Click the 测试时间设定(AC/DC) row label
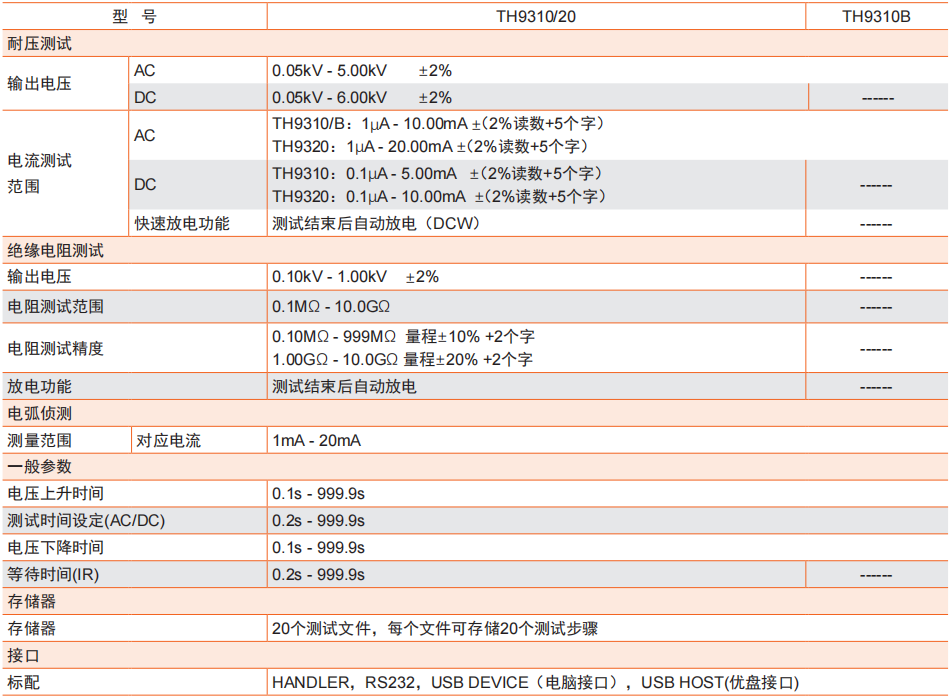The image size is (951, 699). (87, 521)
